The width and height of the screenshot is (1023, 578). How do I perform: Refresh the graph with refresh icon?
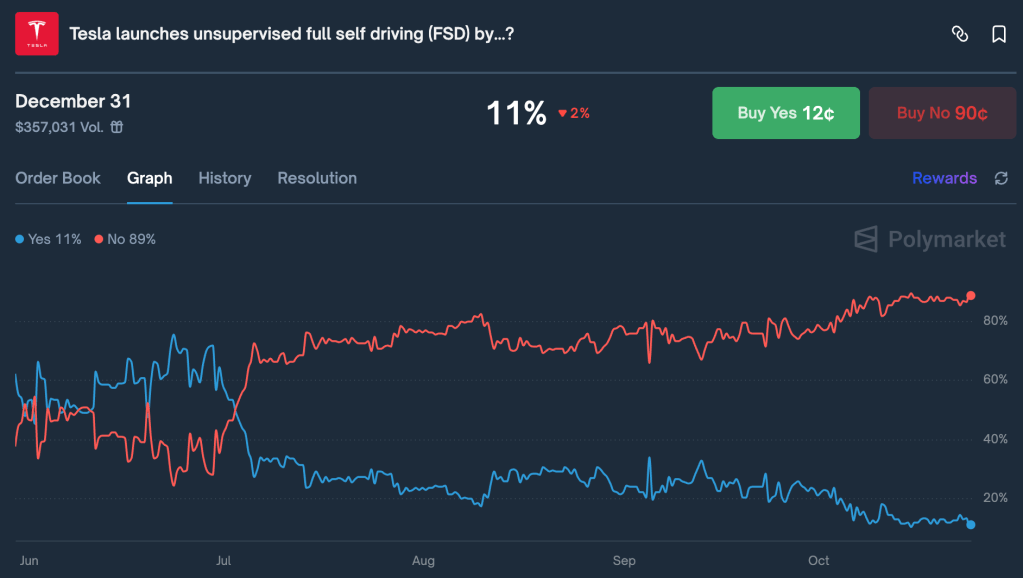click(1001, 178)
